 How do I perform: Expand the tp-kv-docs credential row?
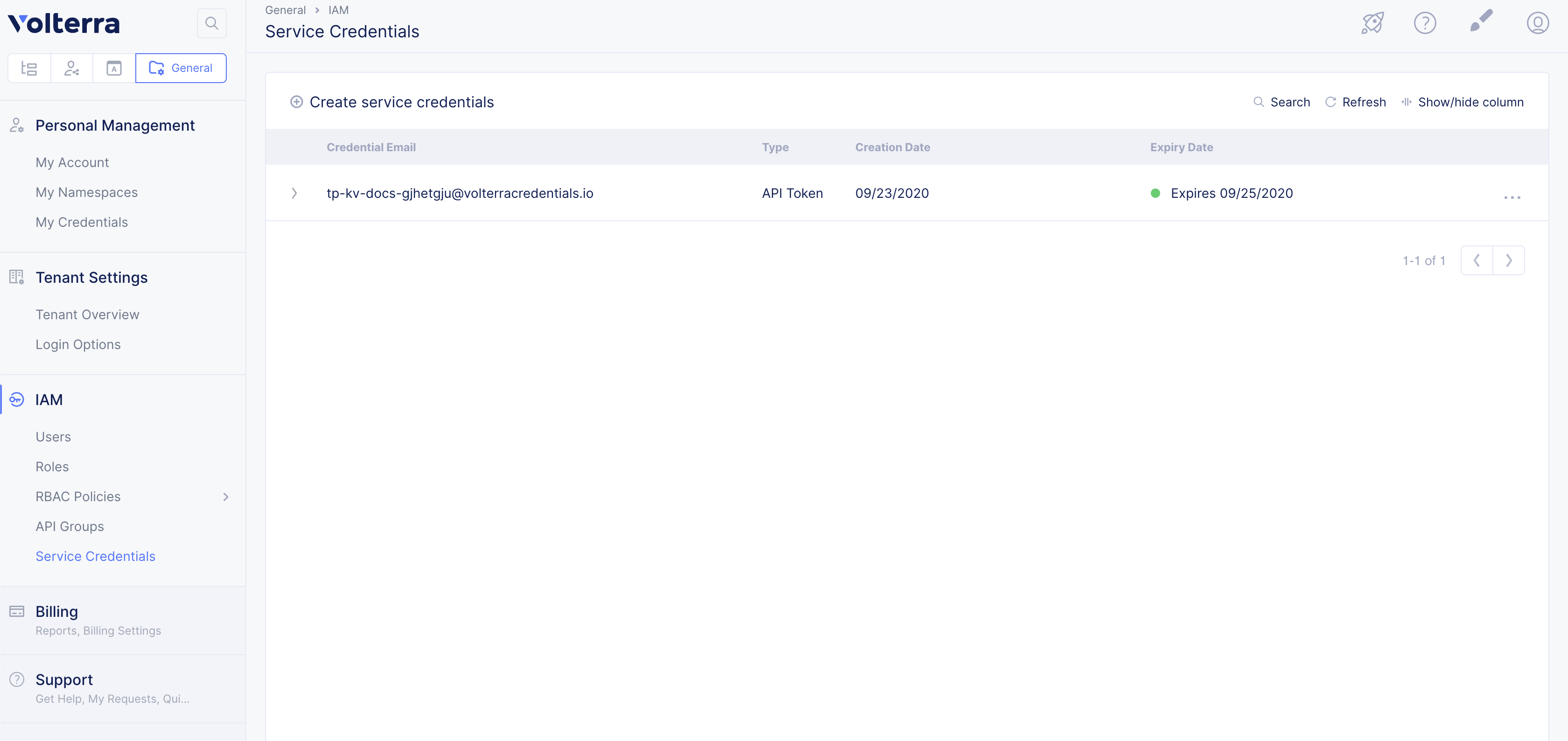[x=294, y=194]
